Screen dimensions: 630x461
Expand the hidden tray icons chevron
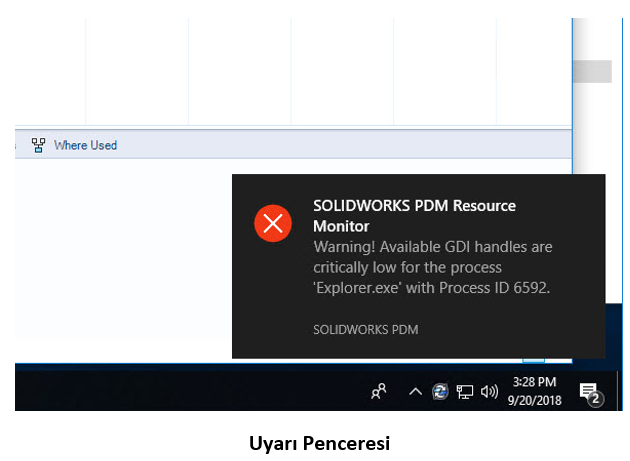pyautogui.click(x=415, y=392)
